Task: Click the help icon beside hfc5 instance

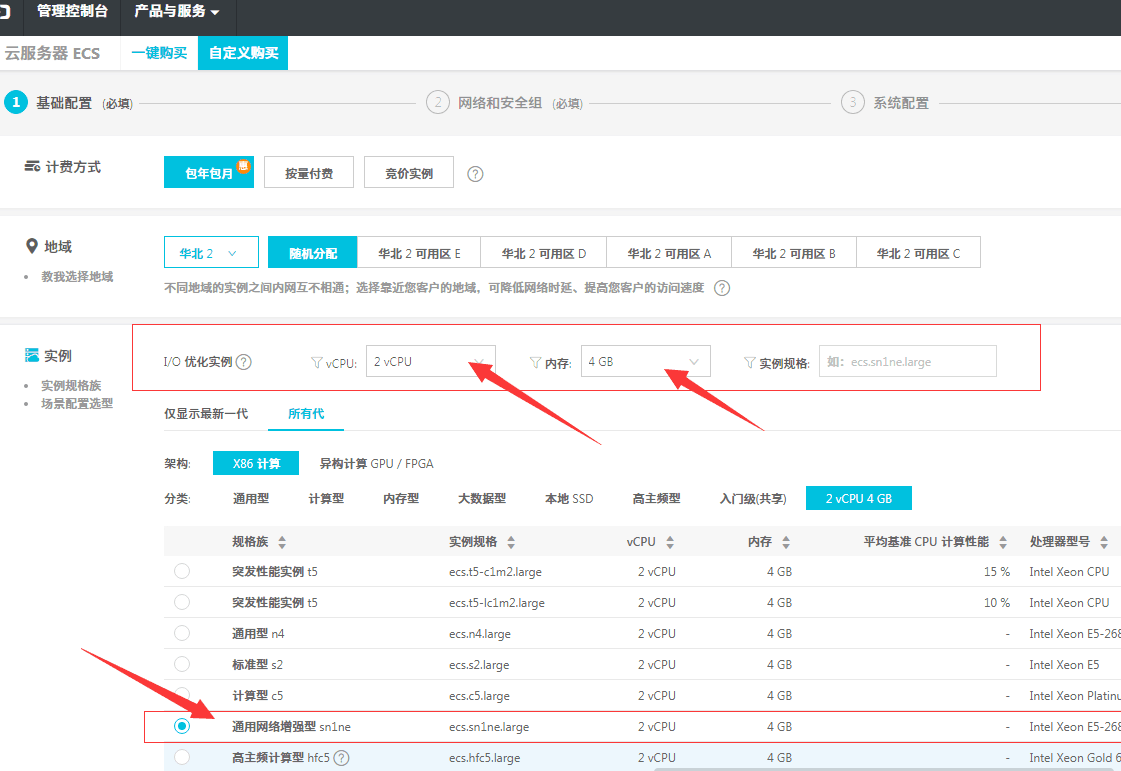Action: point(341,758)
